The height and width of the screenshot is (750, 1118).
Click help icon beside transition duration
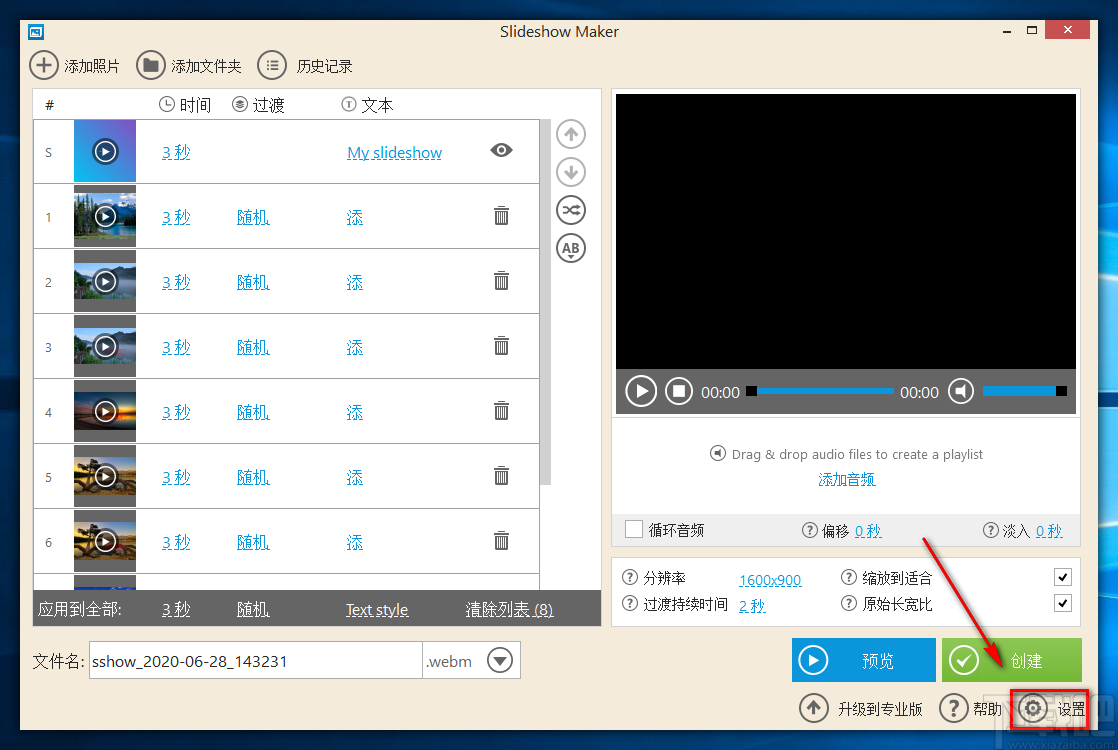point(630,603)
